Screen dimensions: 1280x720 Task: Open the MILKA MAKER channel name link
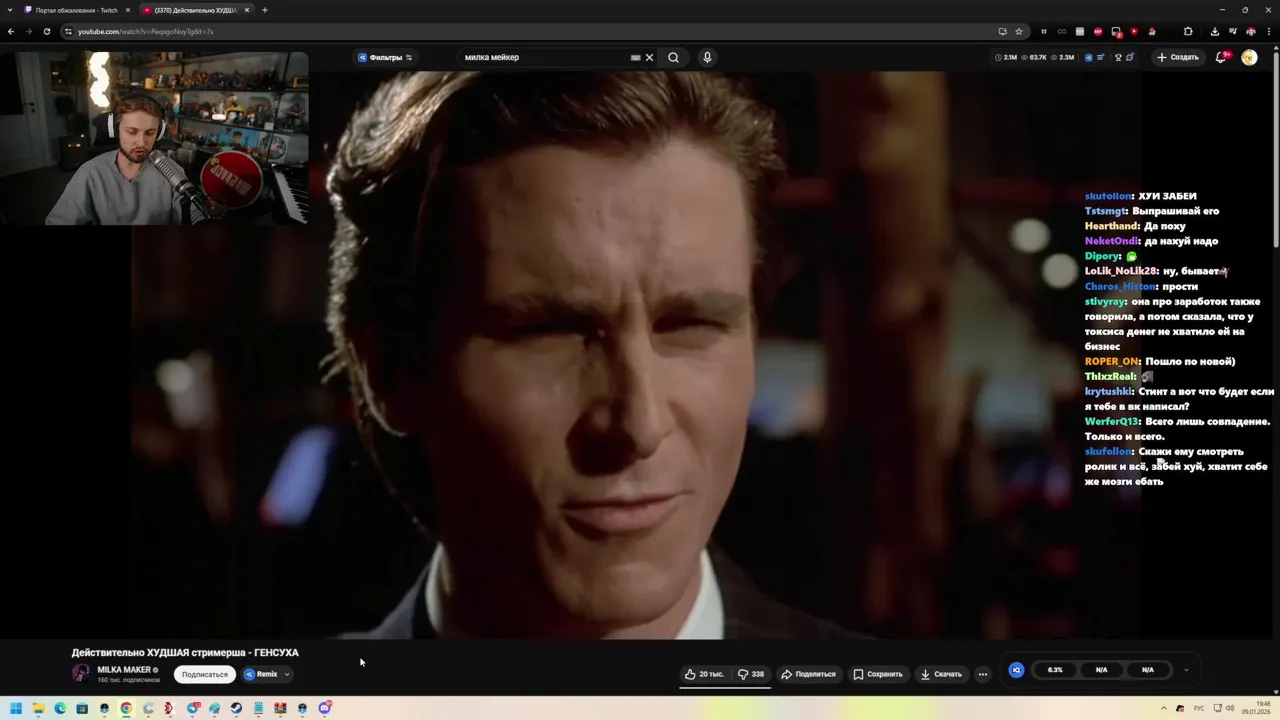pyautogui.click(x=124, y=670)
